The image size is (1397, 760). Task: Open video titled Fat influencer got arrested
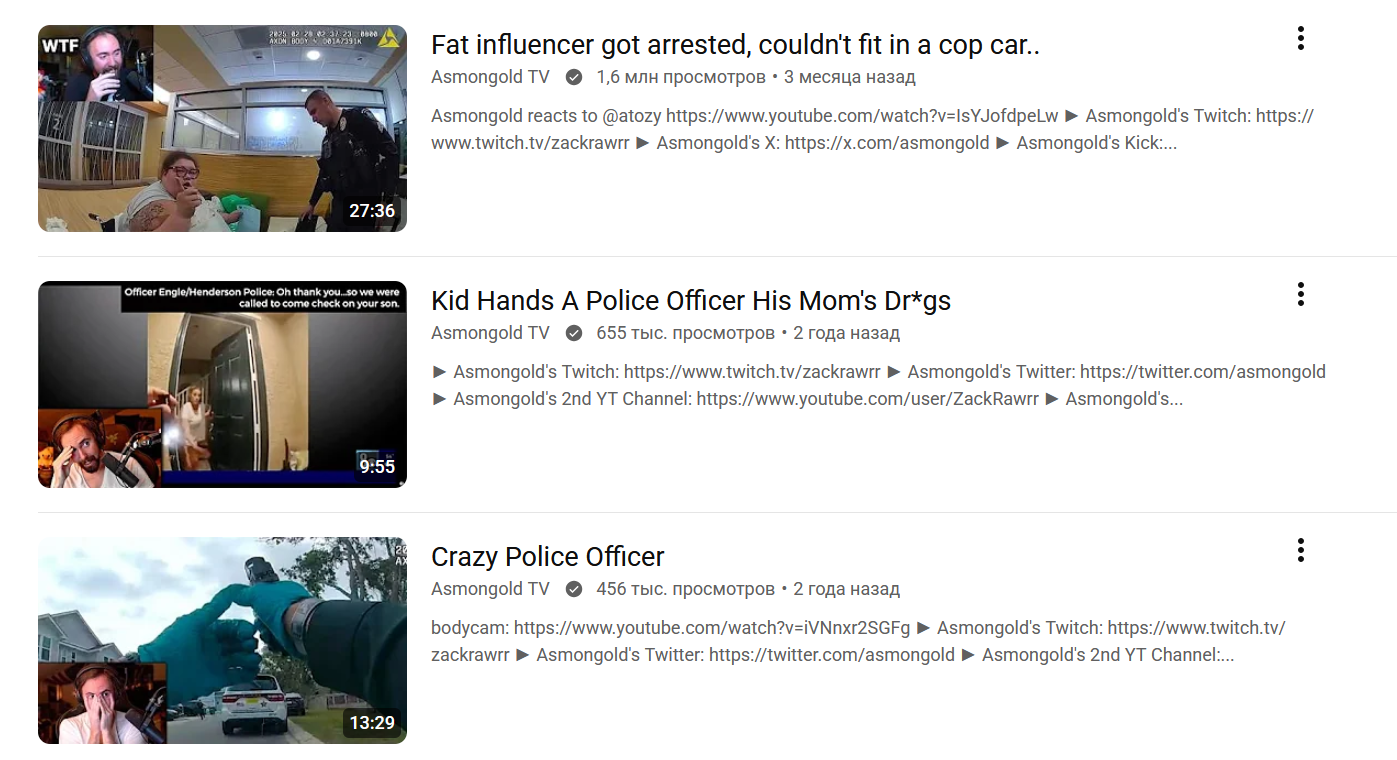coord(735,45)
